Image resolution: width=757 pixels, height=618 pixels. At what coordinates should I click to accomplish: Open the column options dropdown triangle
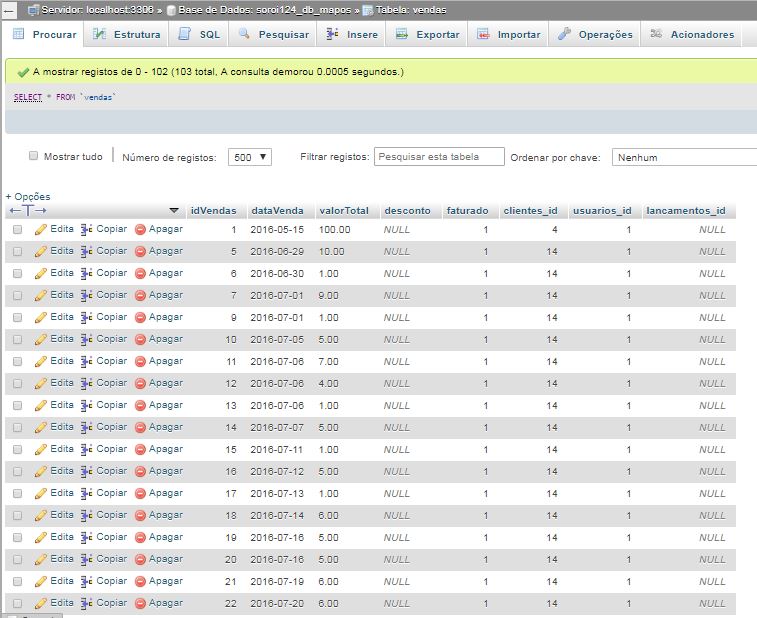tap(174, 211)
